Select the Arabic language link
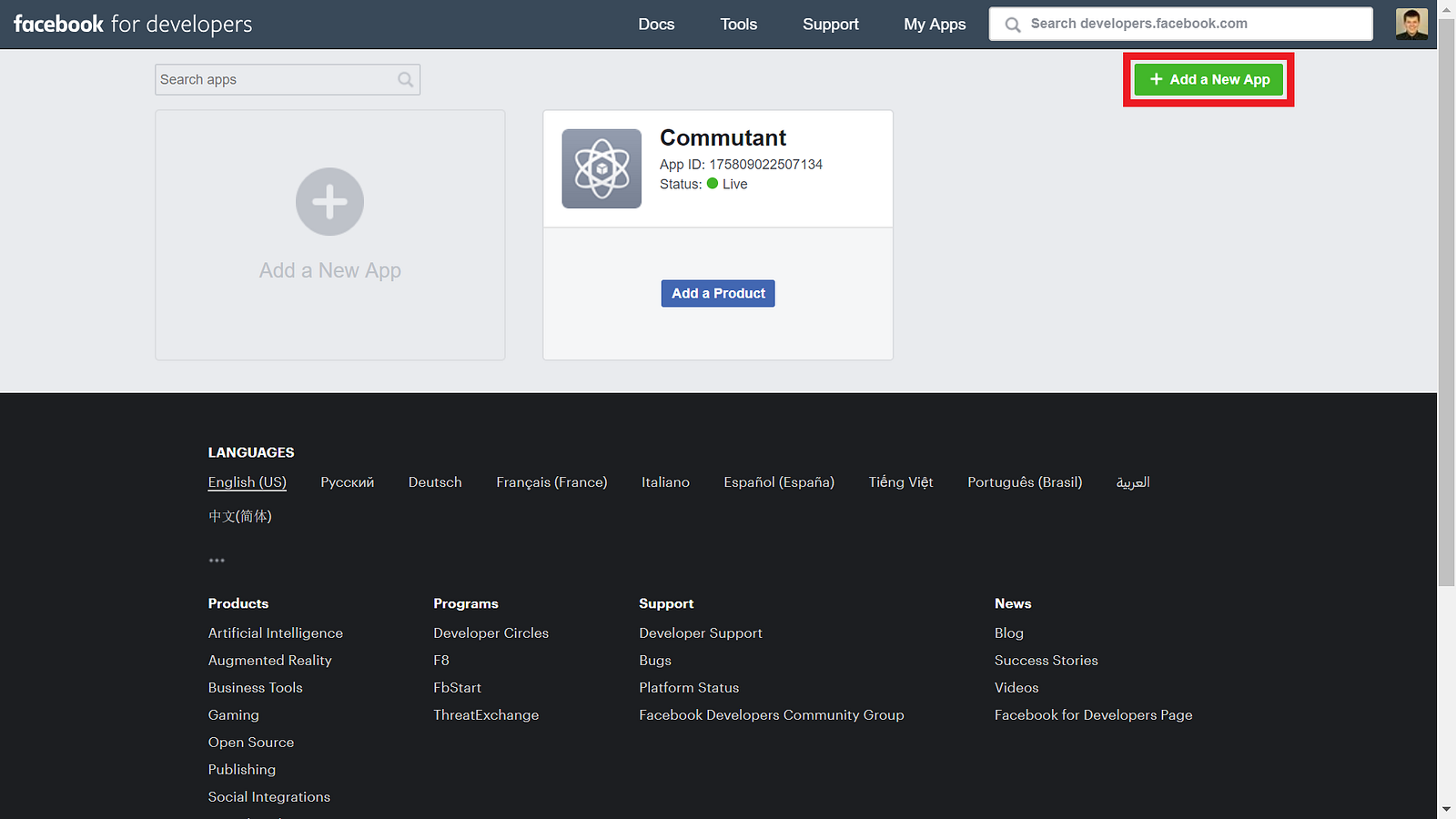This screenshot has height=819, width=1456. tap(1133, 482)
